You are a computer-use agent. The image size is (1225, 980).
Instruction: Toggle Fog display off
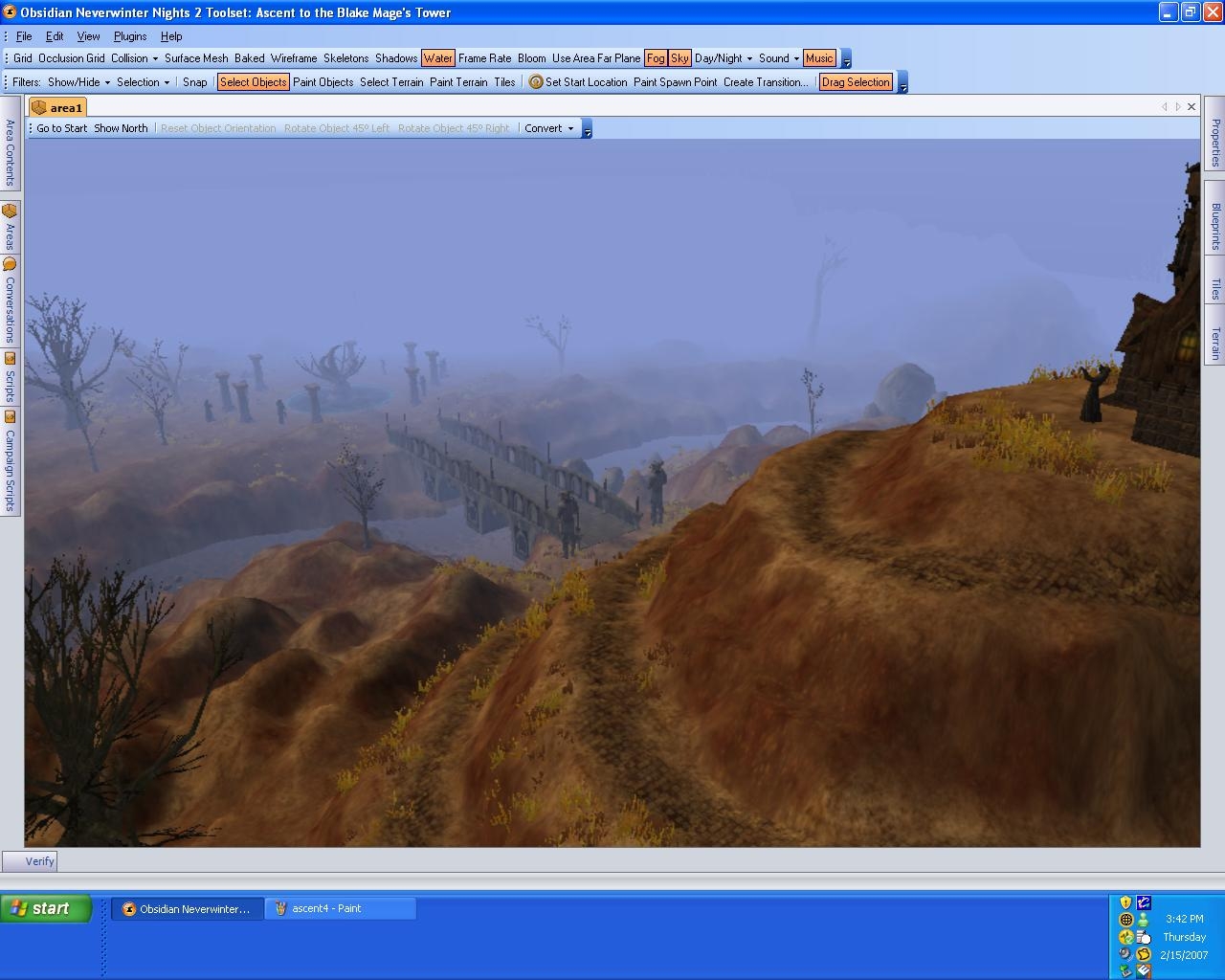(656, 58)
